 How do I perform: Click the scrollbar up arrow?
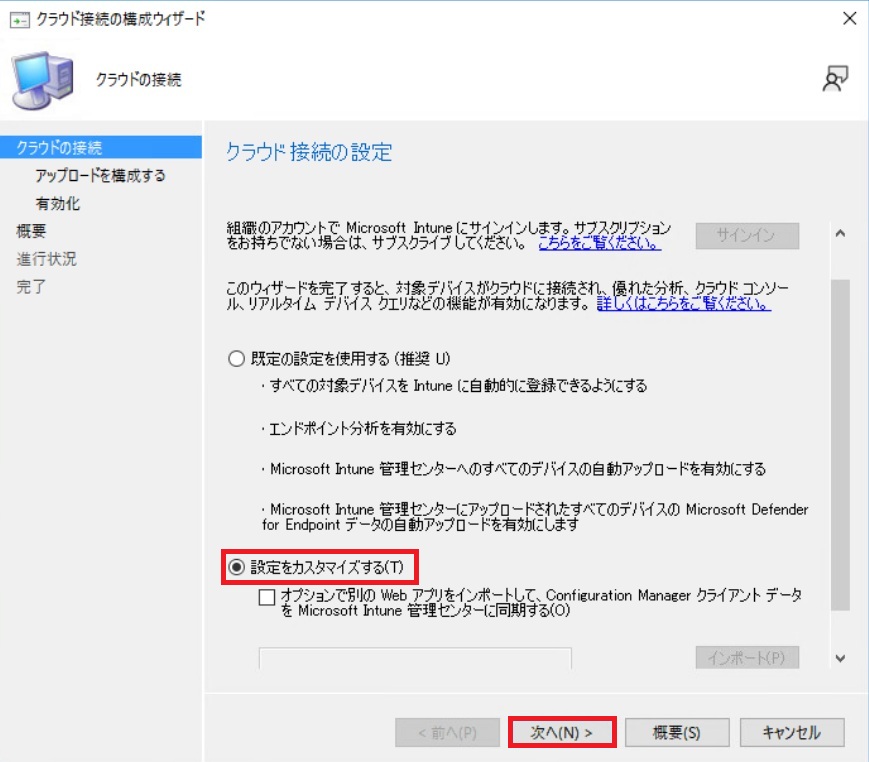tap(839, 234)
